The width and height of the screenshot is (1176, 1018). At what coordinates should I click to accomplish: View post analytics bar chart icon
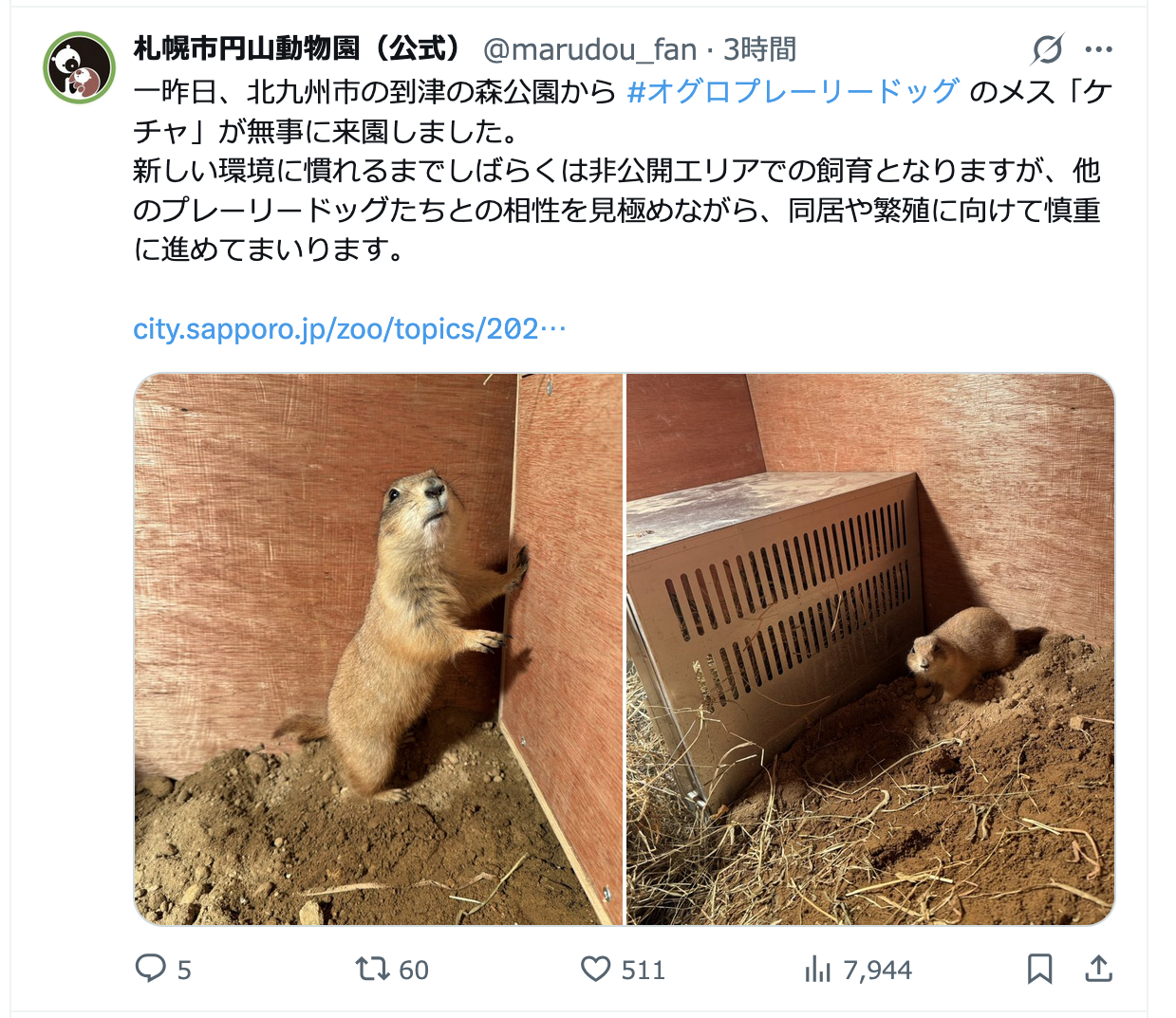[817, 969]
